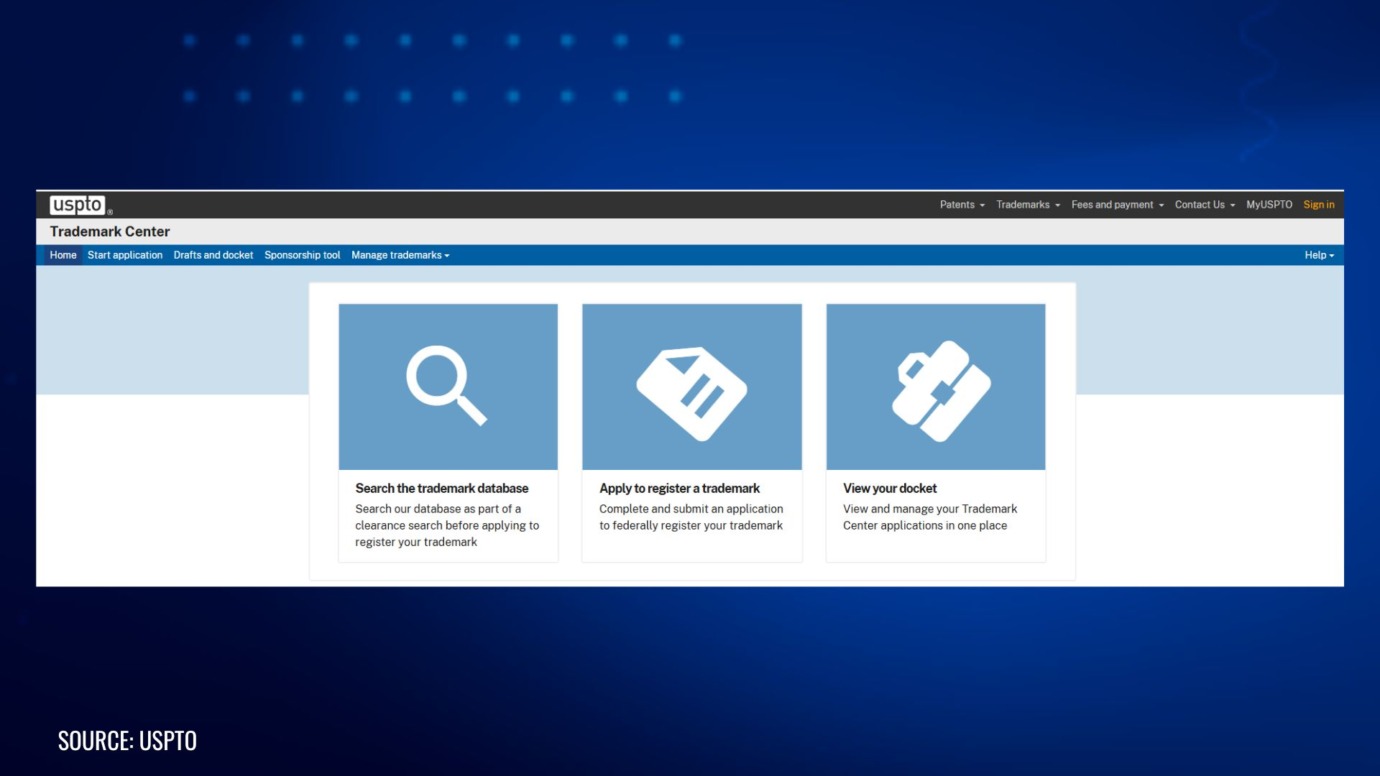Open MyUSPTO

point(1269,204)
